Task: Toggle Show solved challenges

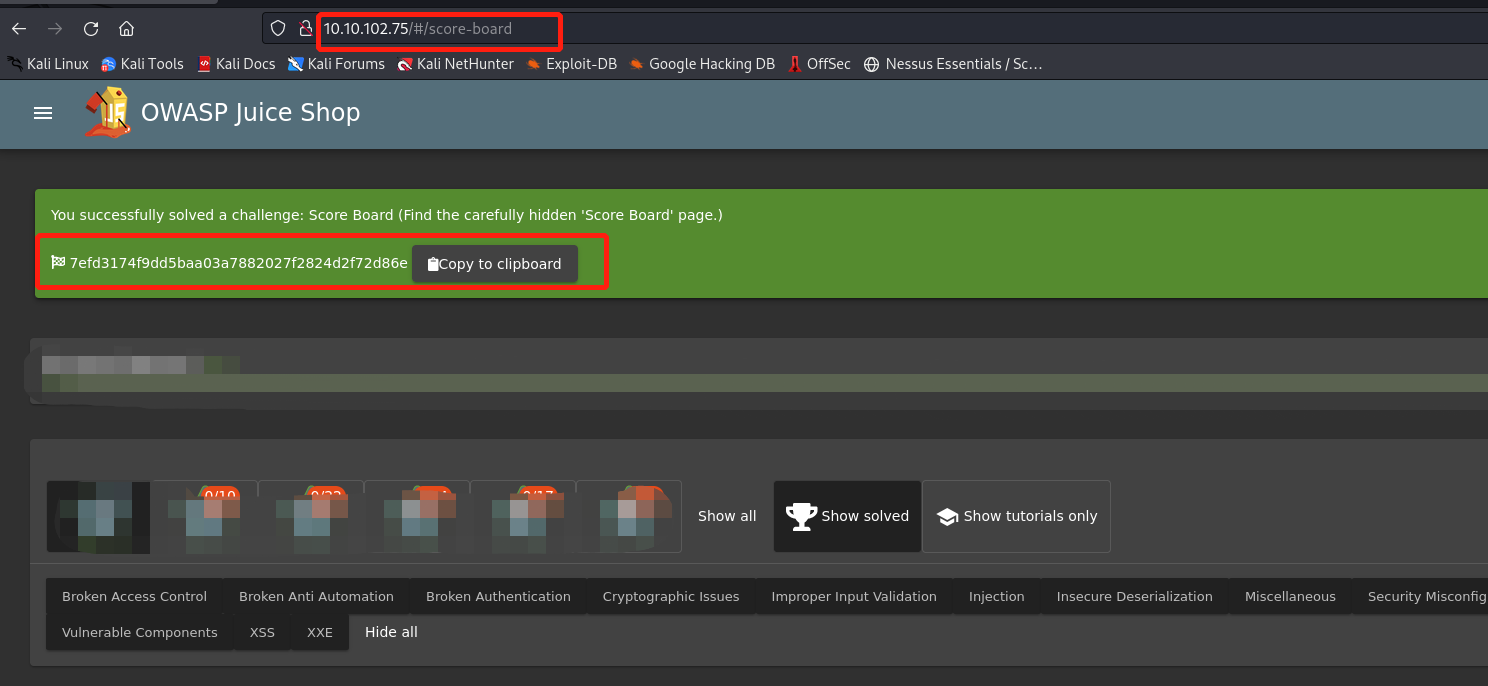Action: click(847, 516)
